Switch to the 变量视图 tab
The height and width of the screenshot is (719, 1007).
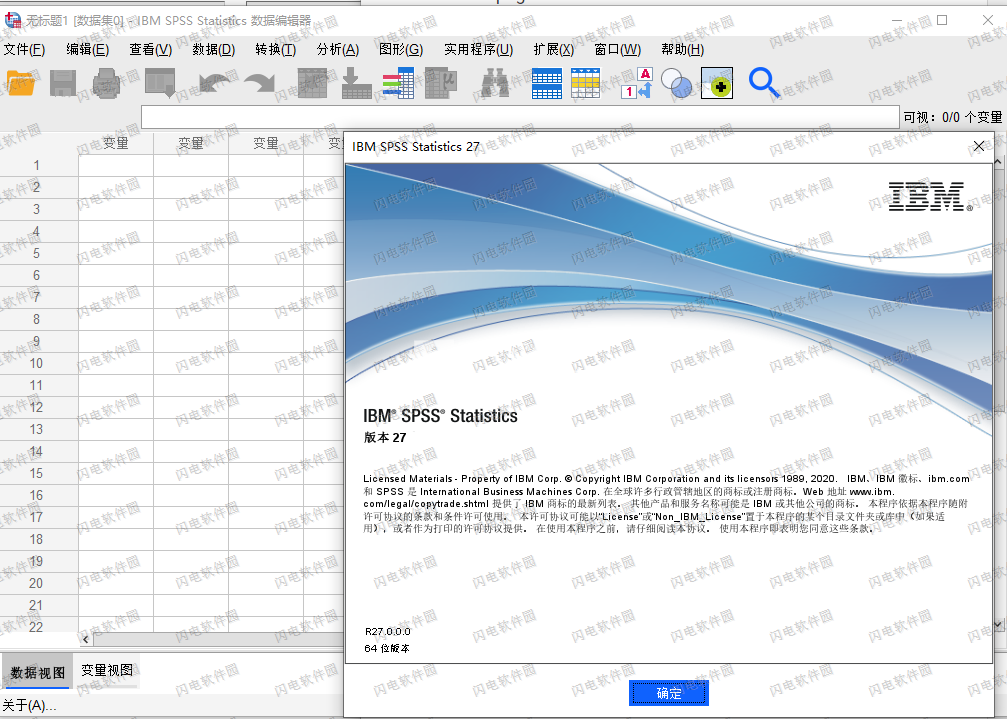click(107, 670)
